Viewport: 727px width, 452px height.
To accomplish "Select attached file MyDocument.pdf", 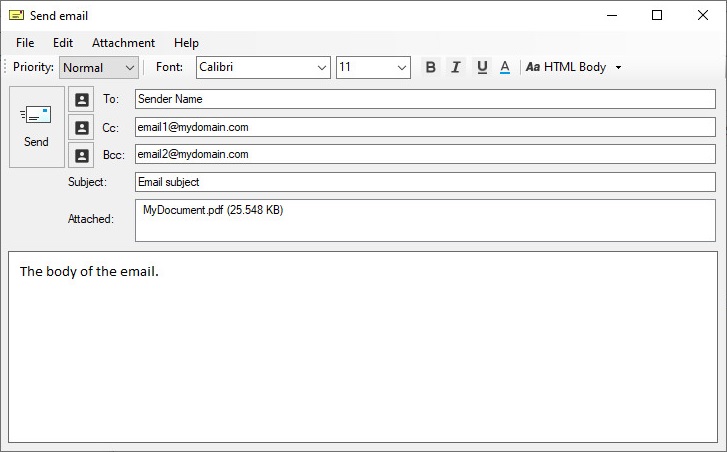I will [x=213, y=211].
